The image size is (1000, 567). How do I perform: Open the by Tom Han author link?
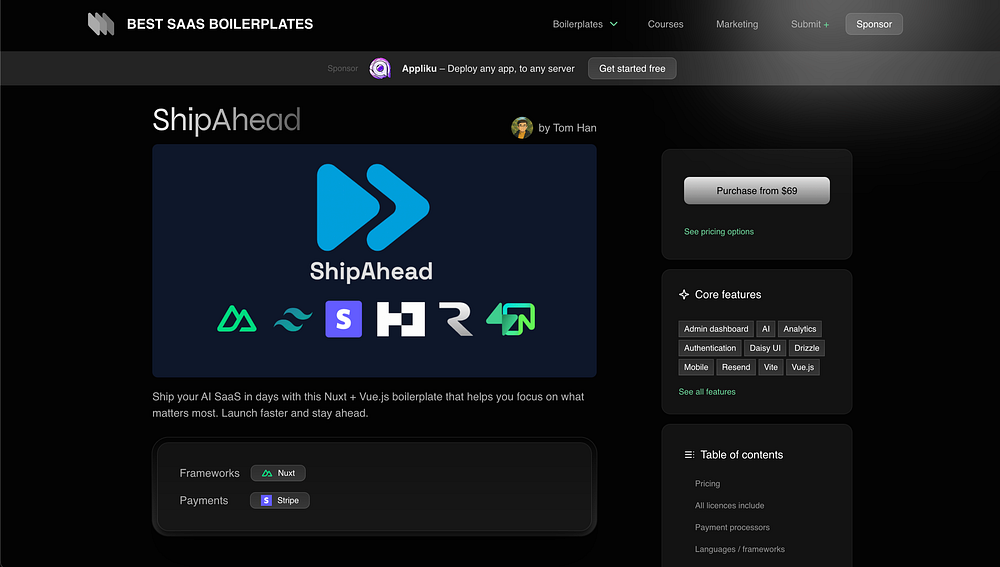[x=567, y=128]
